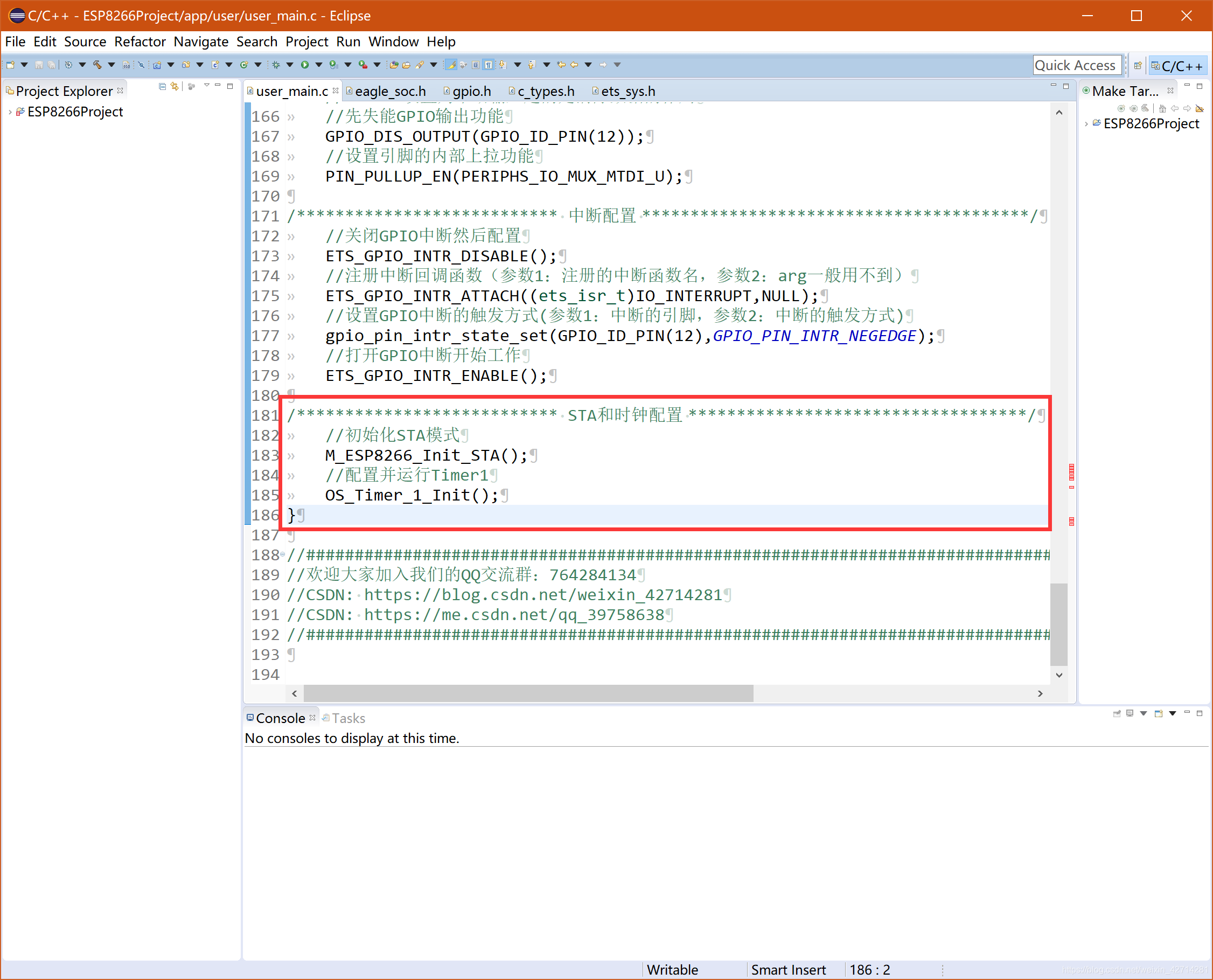Toggle Show Whitespace Characters button
Image resolution: width=1213 pixels, height=980 pixels.
[489, 64]
